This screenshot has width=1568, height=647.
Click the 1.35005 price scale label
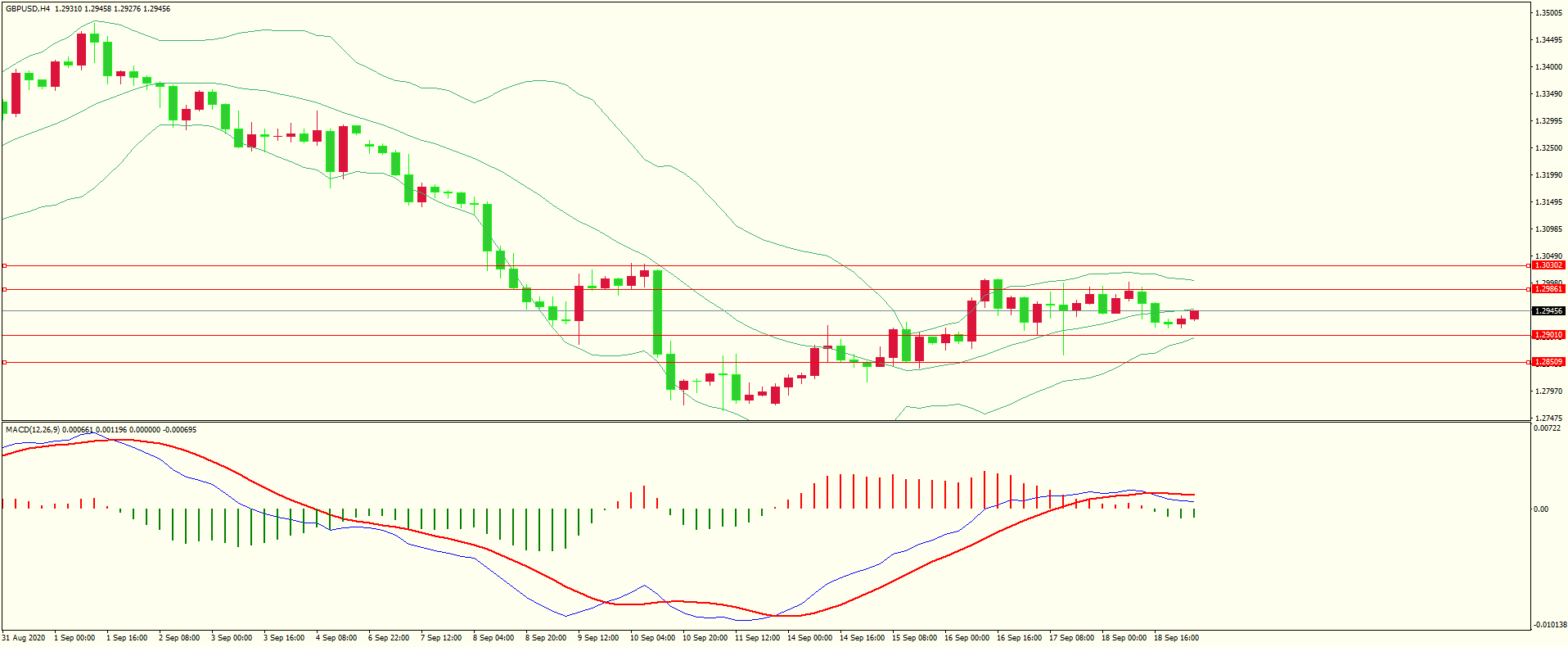pyautogui.click(x=1549, y=13)
